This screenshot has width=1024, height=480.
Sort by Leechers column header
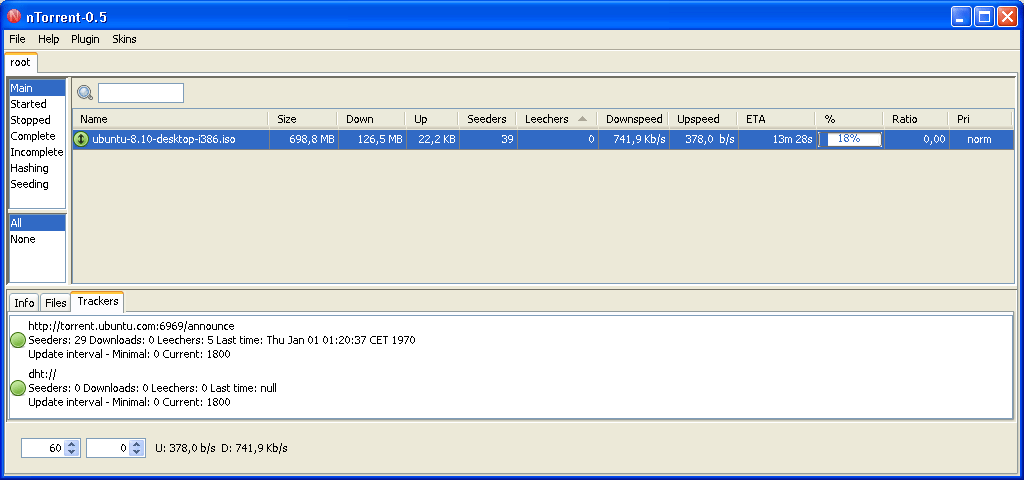point(557,119)
